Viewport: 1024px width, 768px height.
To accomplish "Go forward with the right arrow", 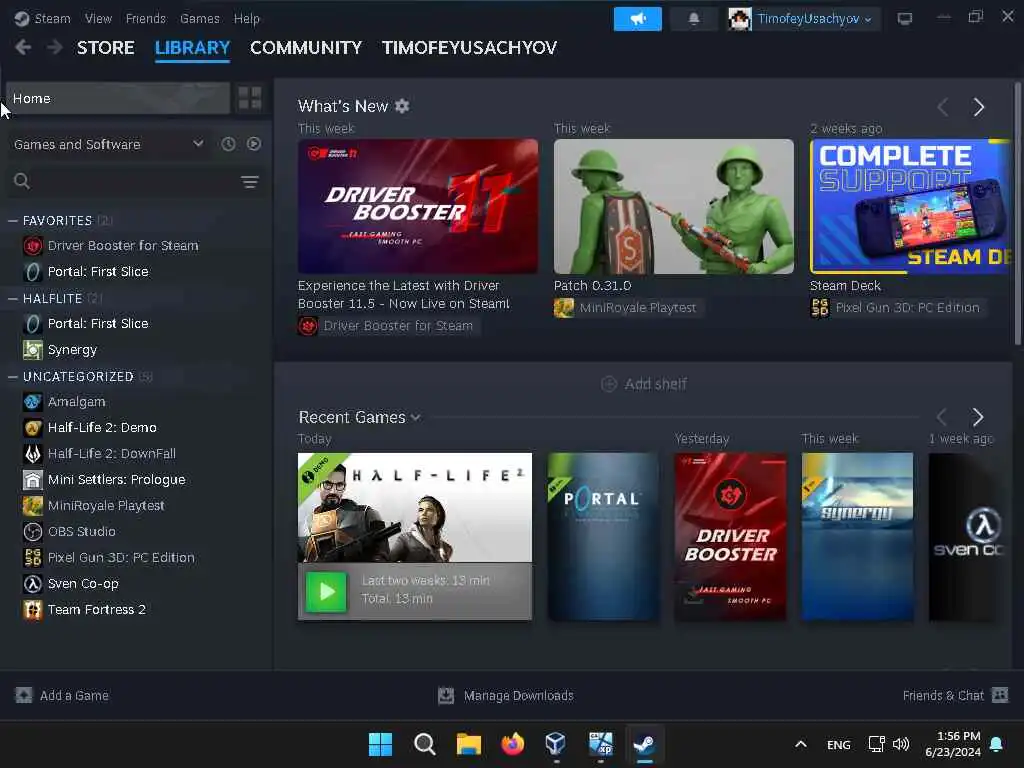I will (x=55, y=47).
